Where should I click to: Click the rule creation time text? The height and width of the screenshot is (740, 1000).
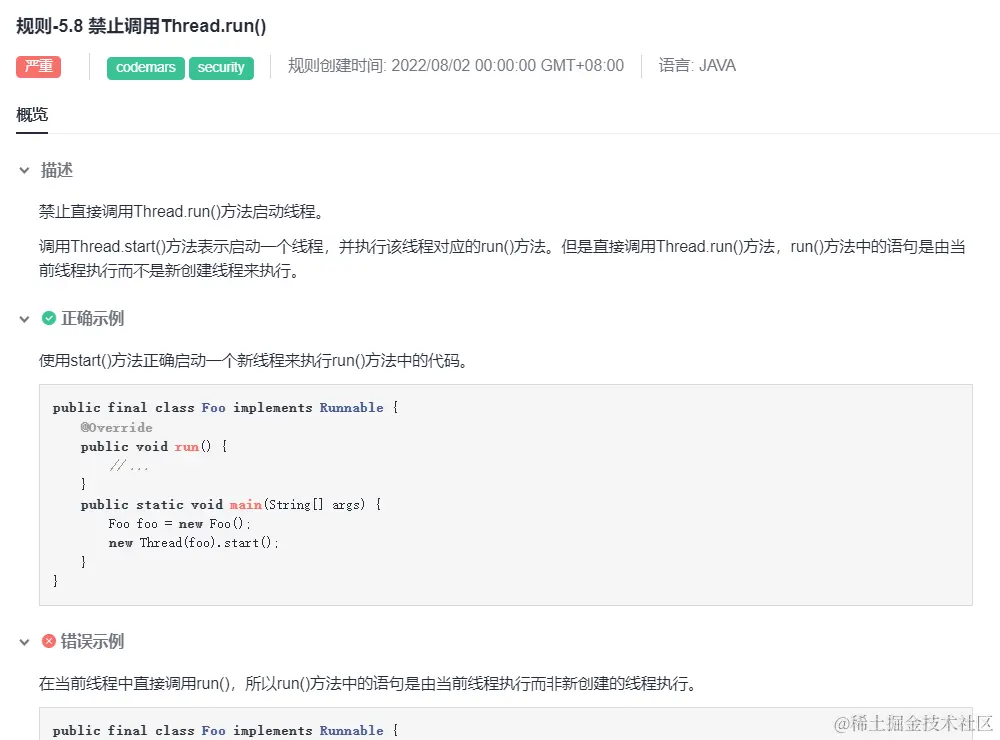(456, 66)
